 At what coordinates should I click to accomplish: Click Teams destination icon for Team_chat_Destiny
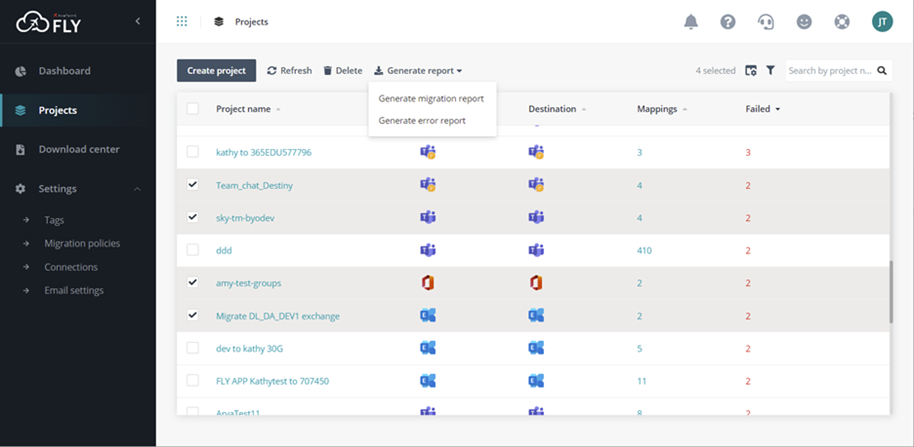[x=536, y=185]
